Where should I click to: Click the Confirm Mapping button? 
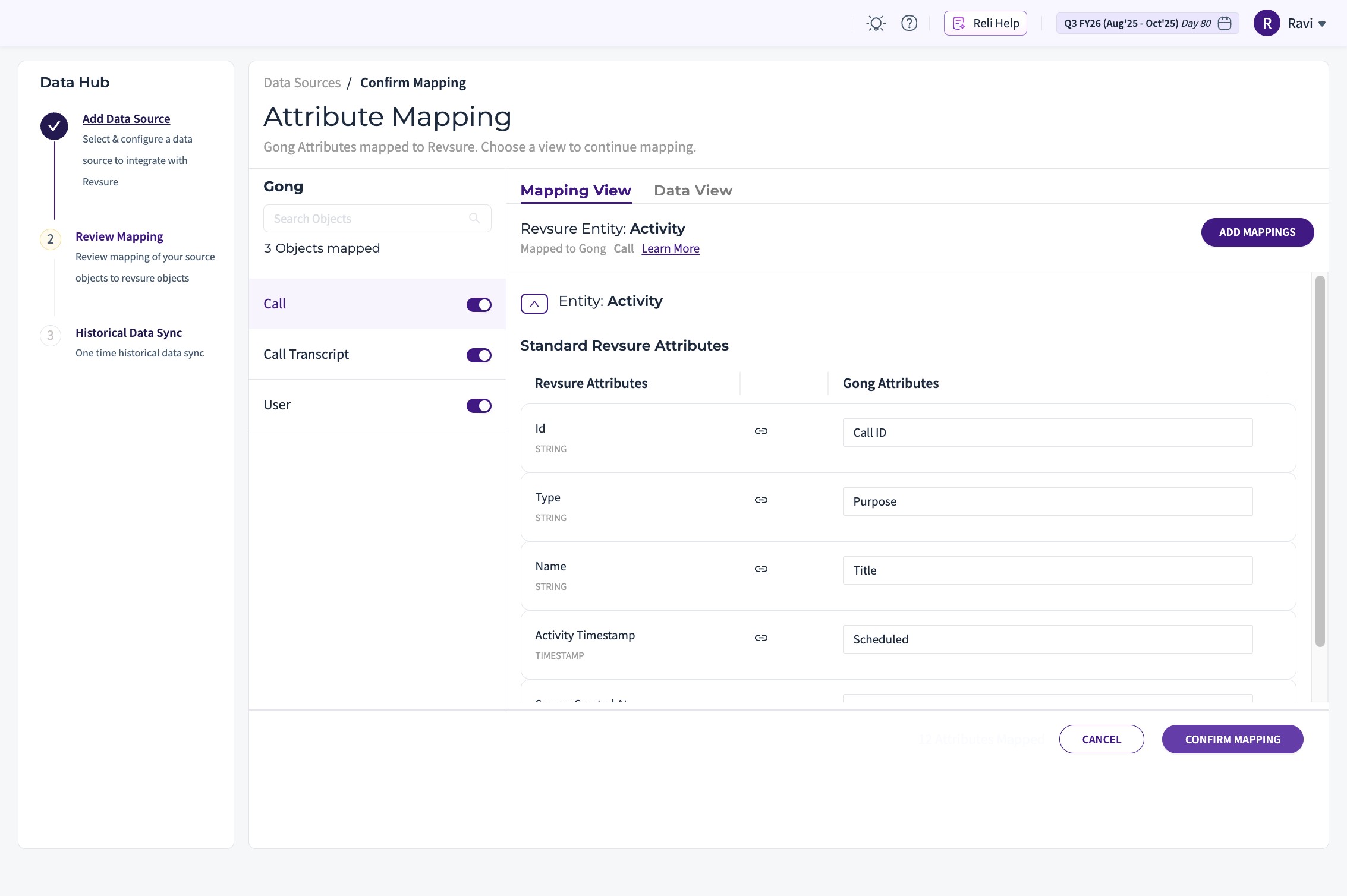point(1232,739)
